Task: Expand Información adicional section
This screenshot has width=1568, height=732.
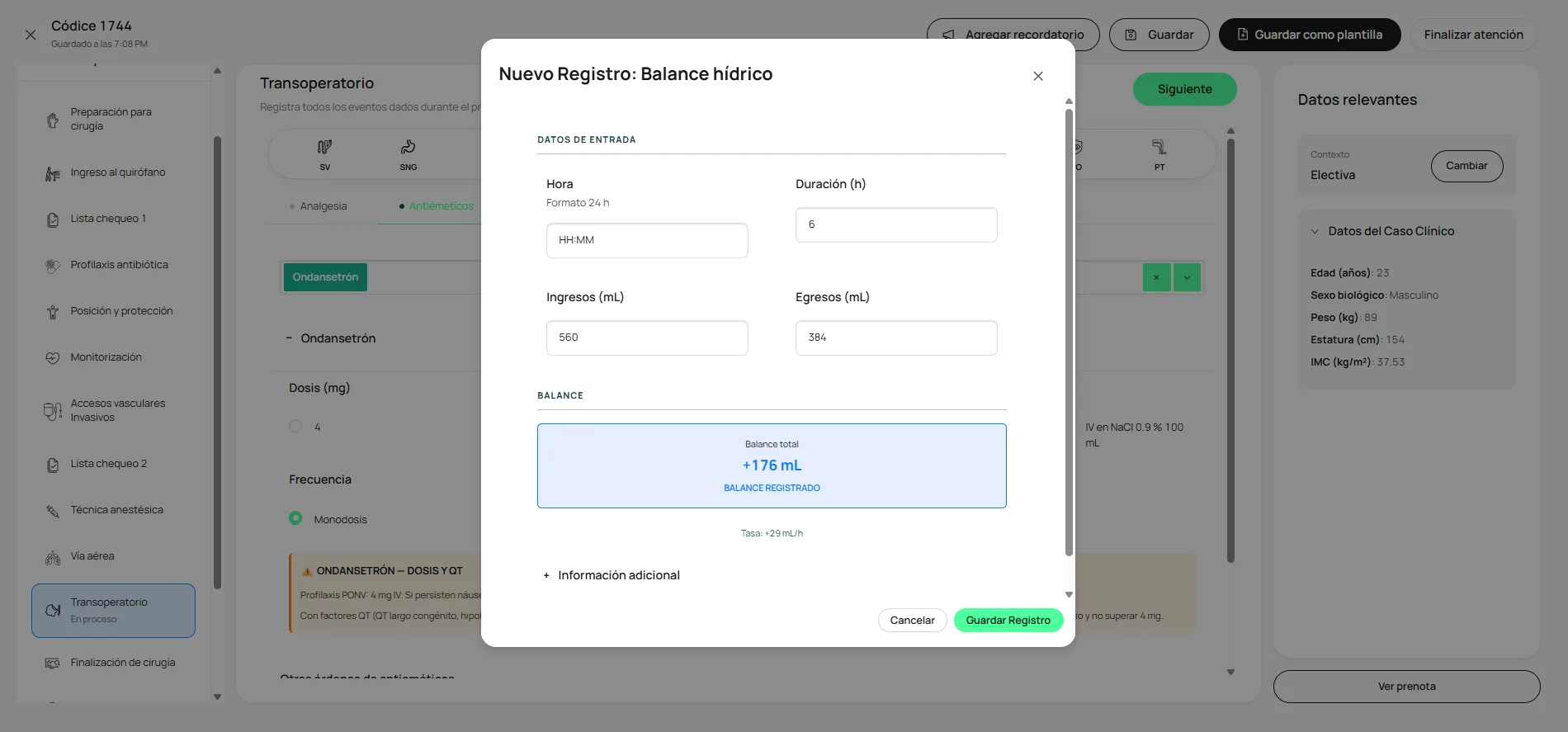Action: 612,575
